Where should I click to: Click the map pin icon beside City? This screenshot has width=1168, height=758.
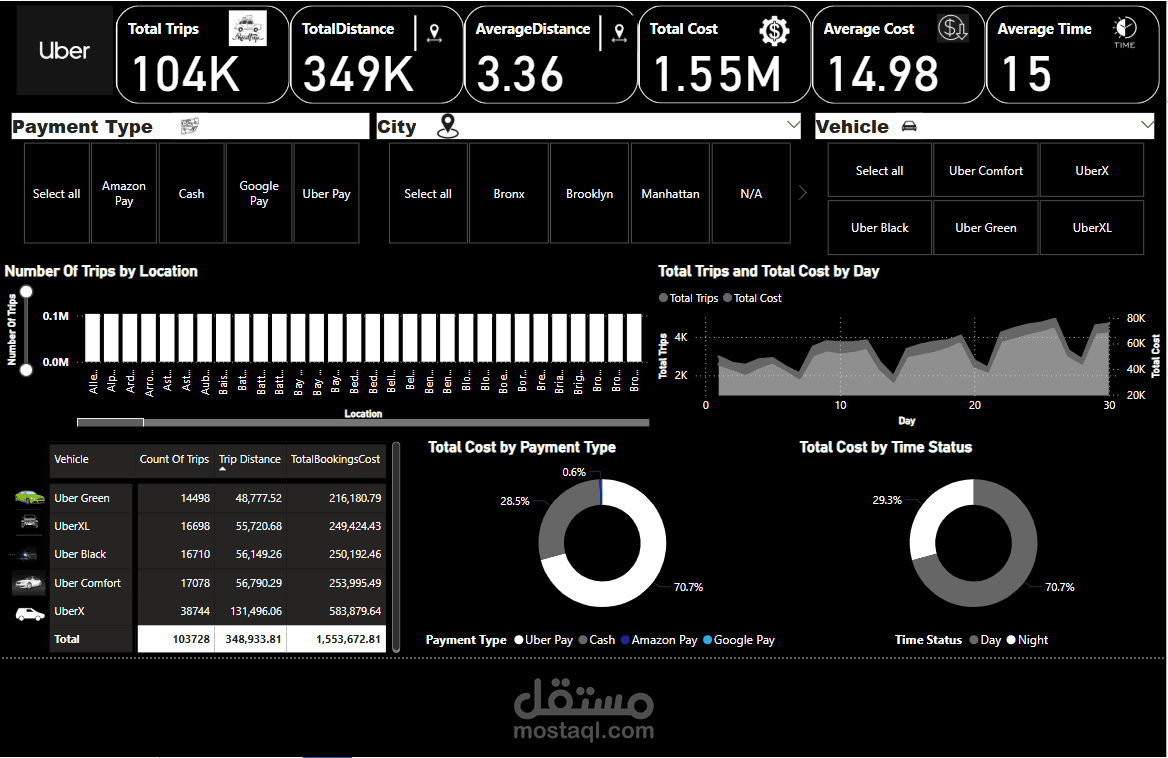click(x=448, y=126)
